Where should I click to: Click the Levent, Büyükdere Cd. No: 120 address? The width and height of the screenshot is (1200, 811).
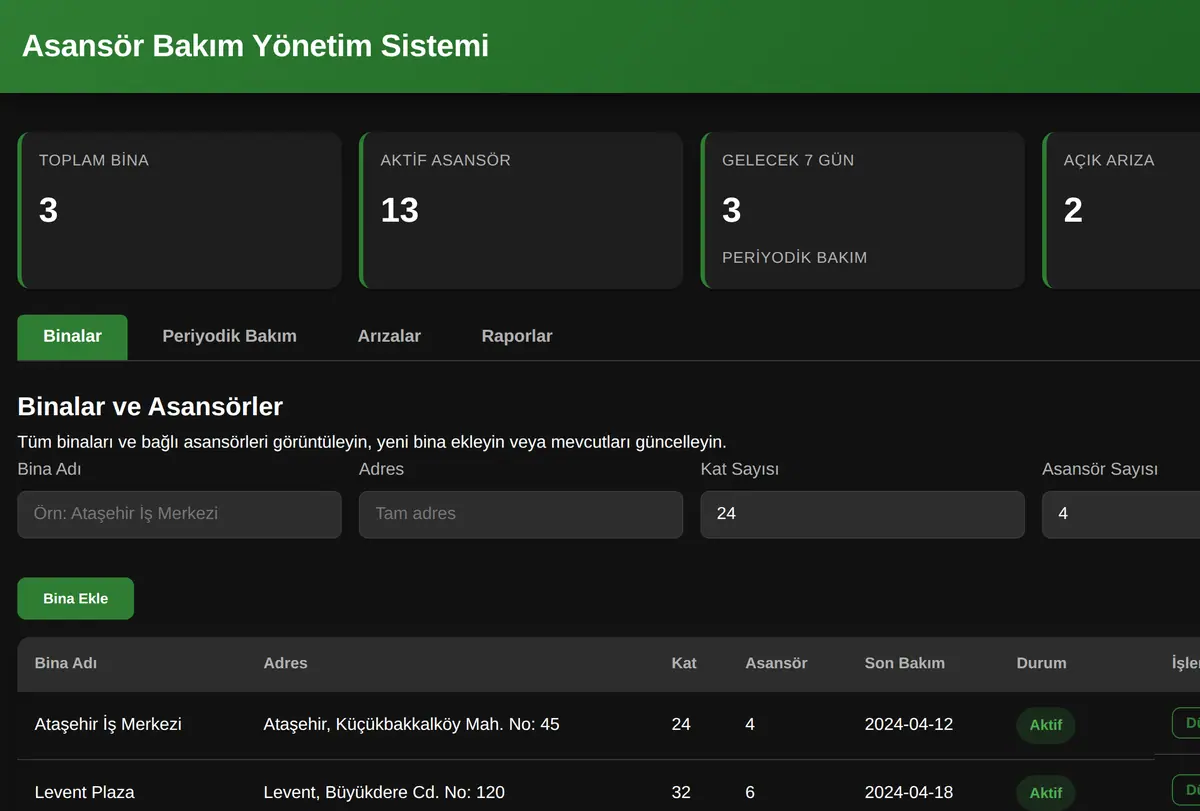384,792
